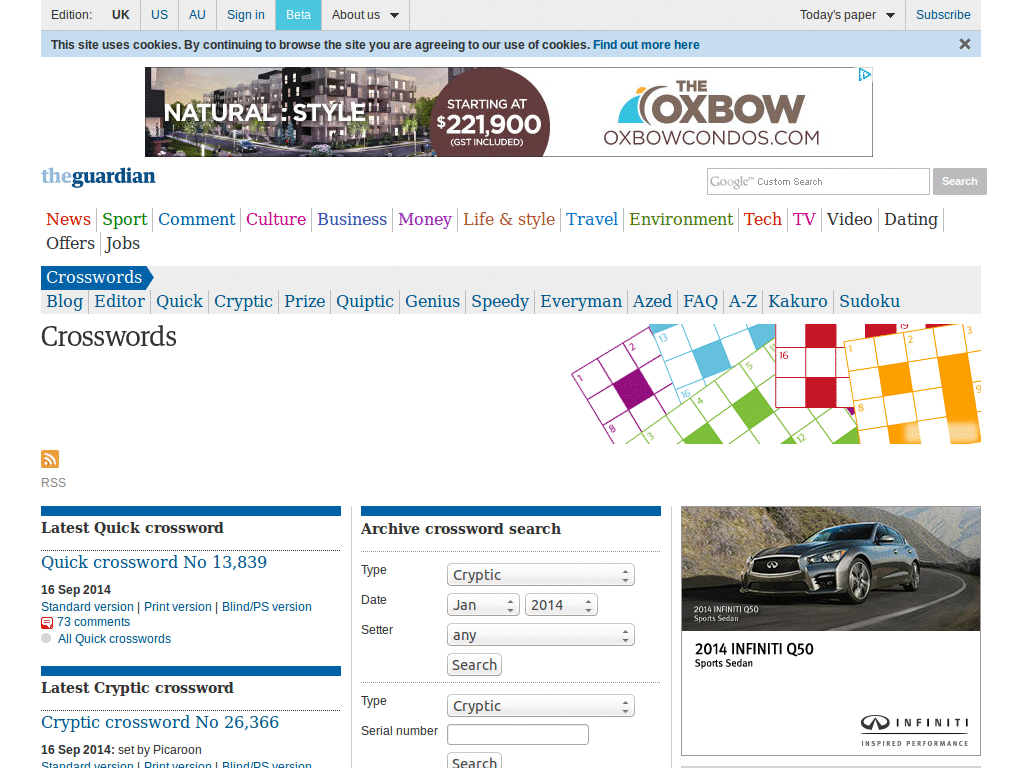The height and width of the screenshot is (768, 1024).
Task: Open the Sport section
Action: tap(125, 219)
